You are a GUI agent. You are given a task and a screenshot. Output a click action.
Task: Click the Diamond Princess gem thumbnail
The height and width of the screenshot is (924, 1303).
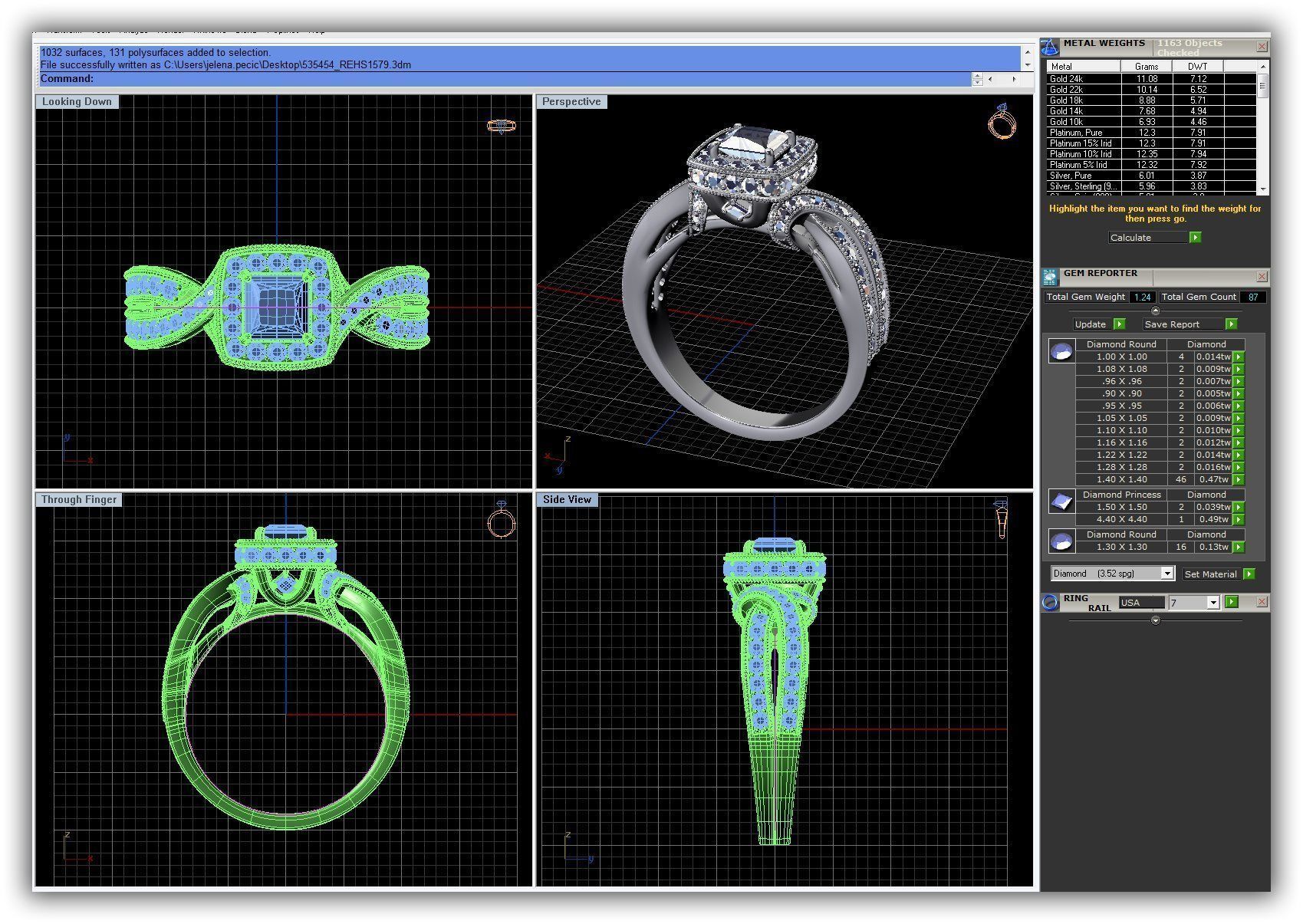click(x=1061, y=501)
